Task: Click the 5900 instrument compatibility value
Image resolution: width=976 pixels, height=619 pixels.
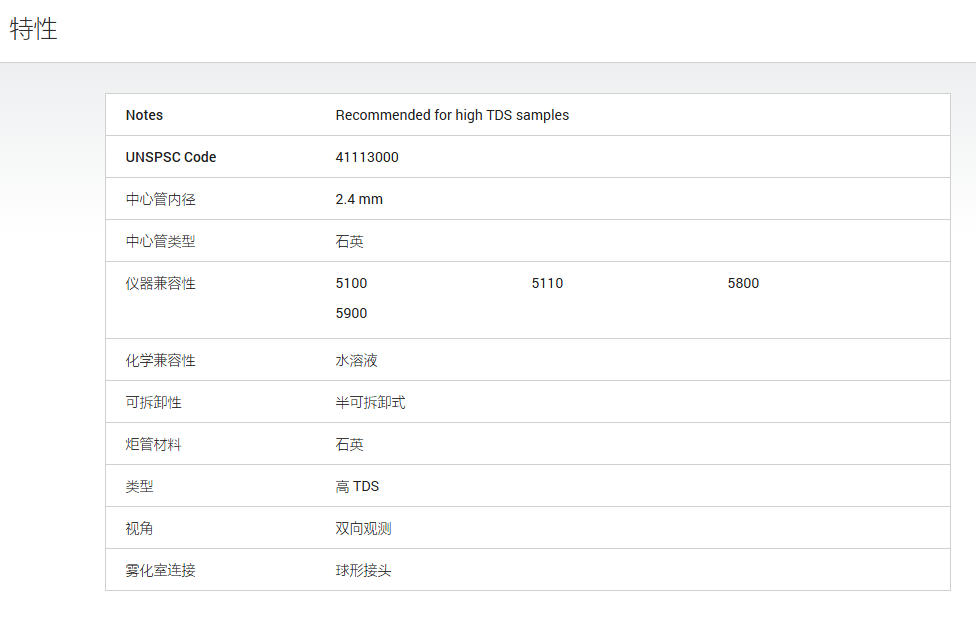Action: (x=351, y=313)
